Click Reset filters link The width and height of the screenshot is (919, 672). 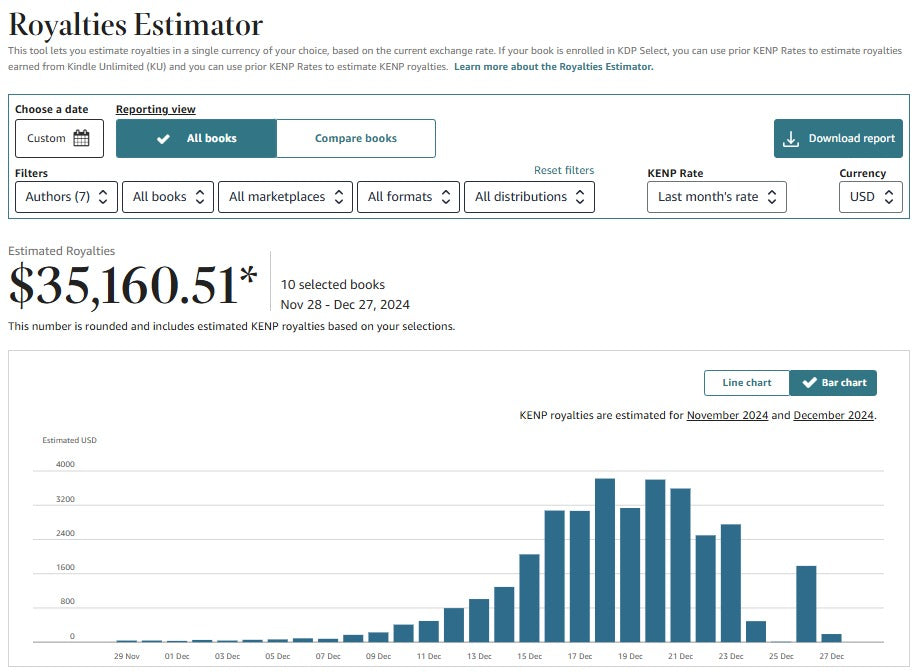pos(563,171)
